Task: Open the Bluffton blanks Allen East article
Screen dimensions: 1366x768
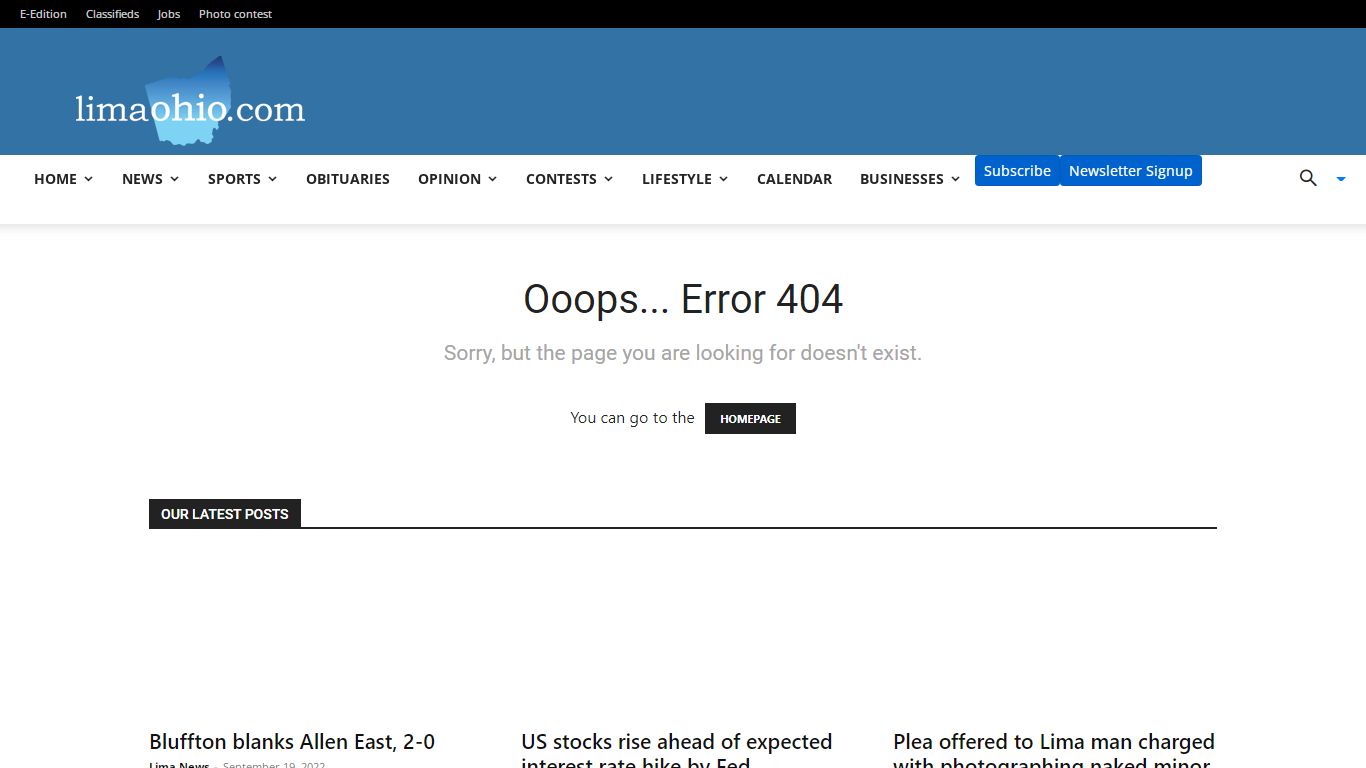Action: pos(292,742)
